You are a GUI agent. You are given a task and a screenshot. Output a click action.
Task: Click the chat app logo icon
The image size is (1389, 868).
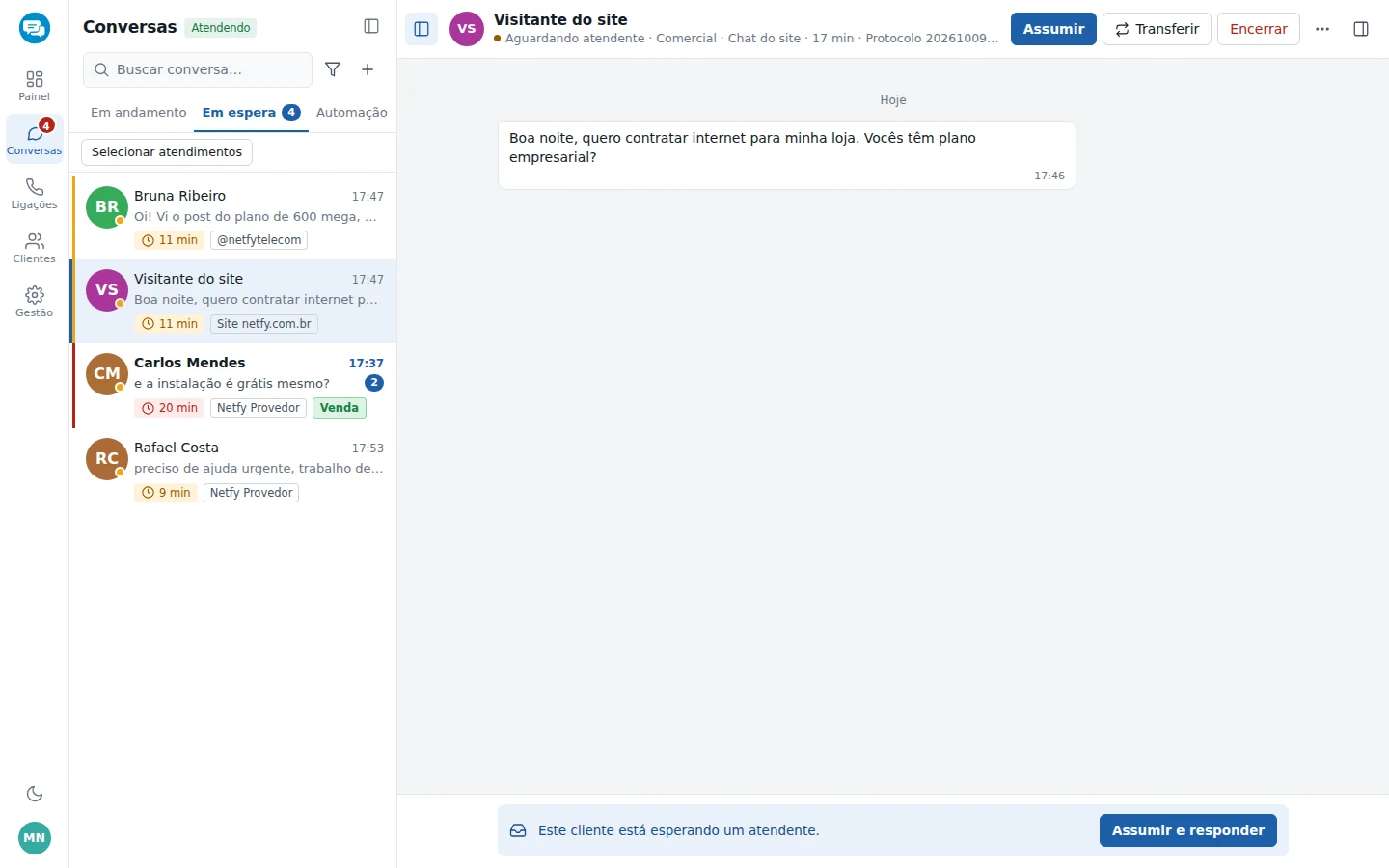(35, 28)
